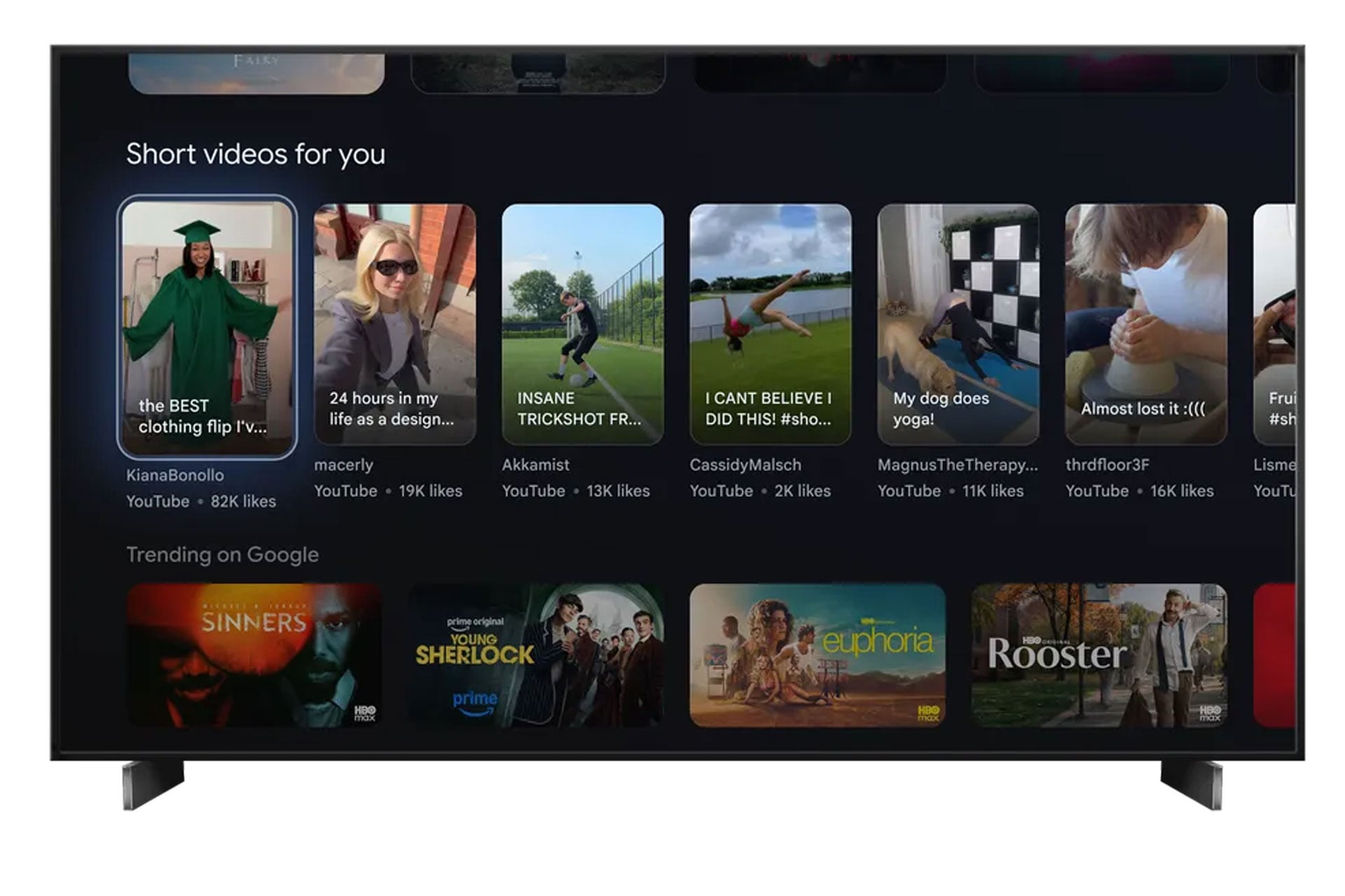1345x896 pixels.
Task: Open Akkamist's channel listing
Action: point(535,465)
